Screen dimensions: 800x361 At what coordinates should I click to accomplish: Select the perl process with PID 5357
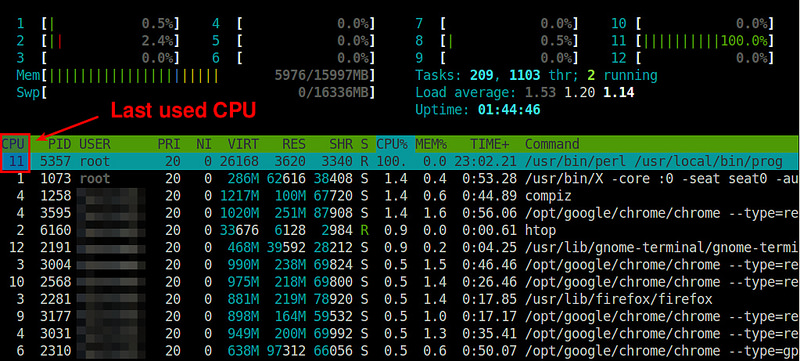pyautogui.click(x=400, y=162)
